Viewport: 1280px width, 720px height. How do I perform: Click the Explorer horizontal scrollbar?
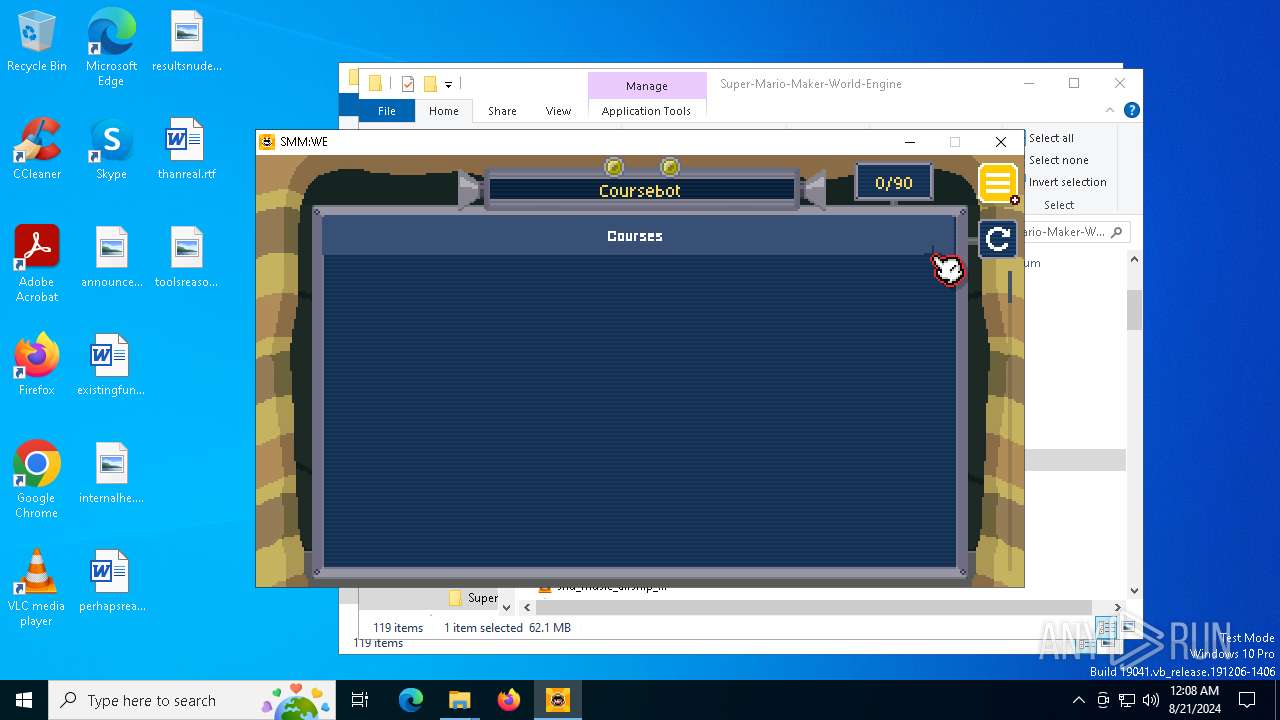tap(813, 607)
